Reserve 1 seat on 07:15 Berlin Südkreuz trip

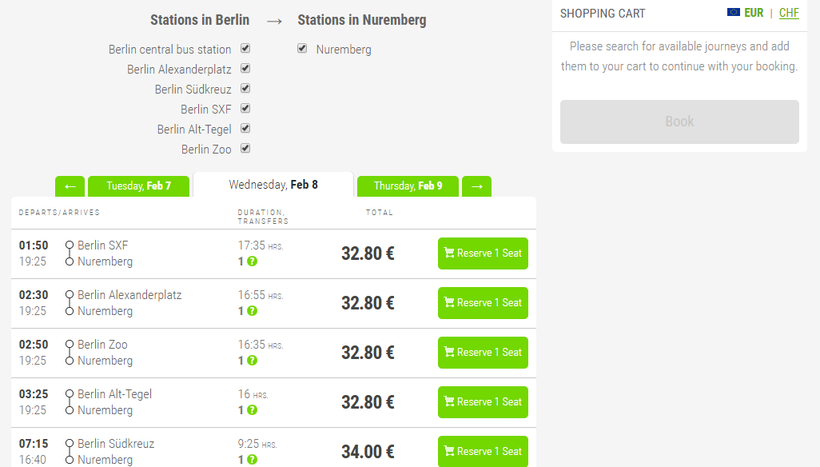click(x=482, y=451)
